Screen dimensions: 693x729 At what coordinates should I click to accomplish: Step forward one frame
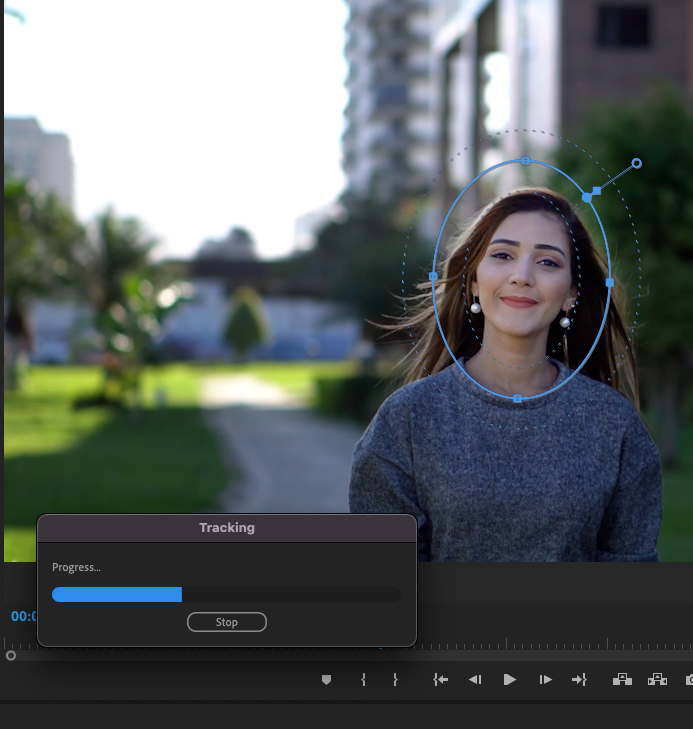pos(545,680)
